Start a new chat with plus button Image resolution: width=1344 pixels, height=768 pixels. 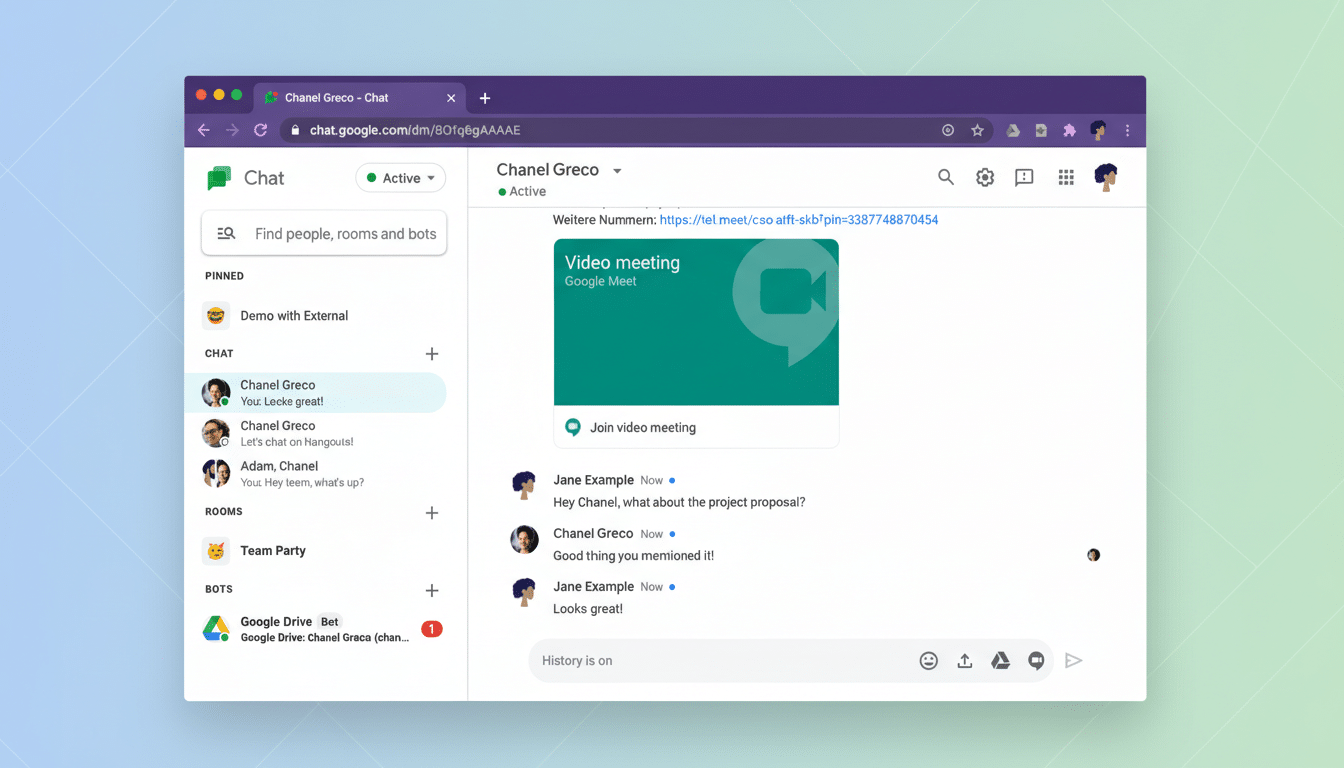[432, 354]
